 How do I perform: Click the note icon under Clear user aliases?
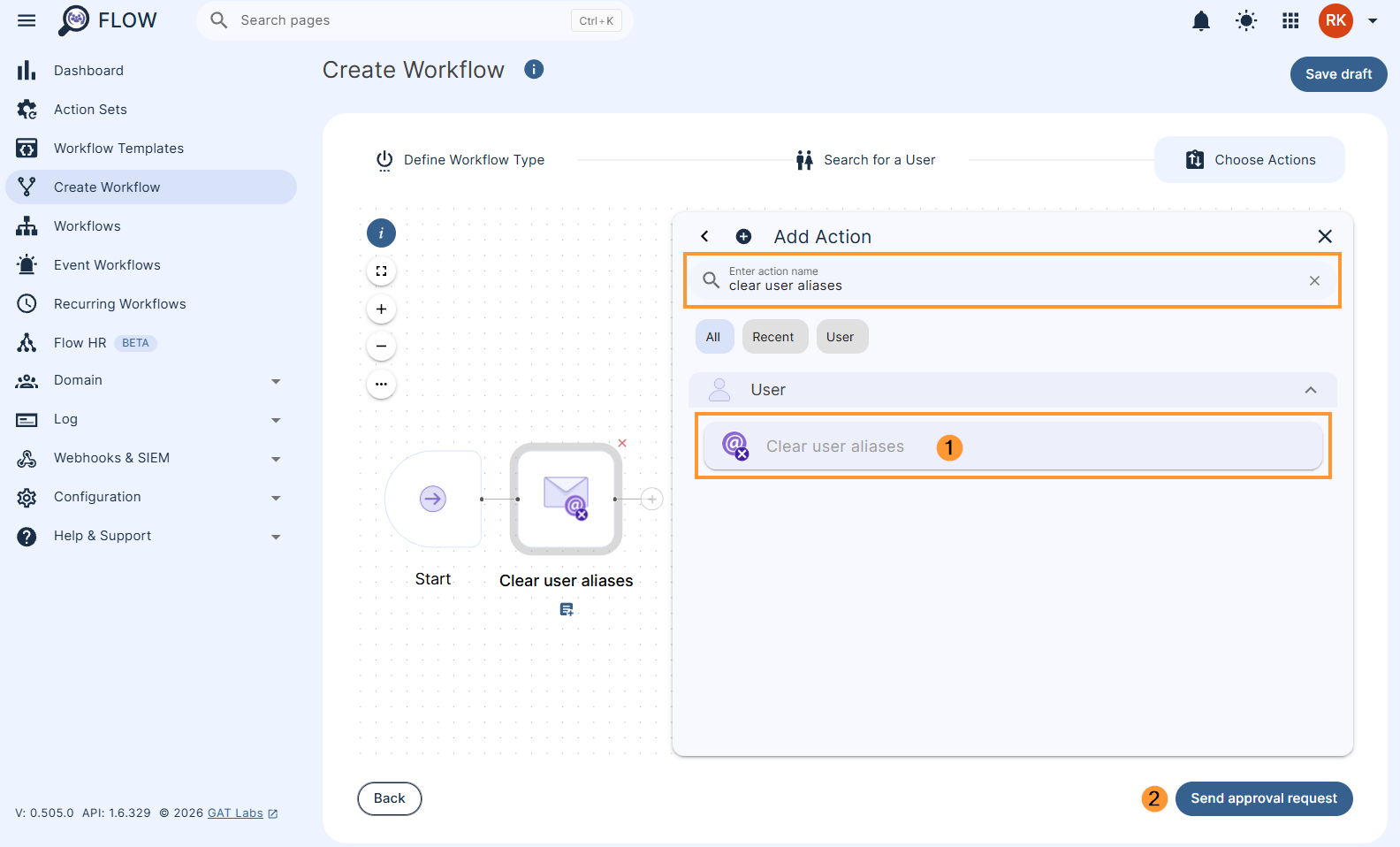point(567,609)
